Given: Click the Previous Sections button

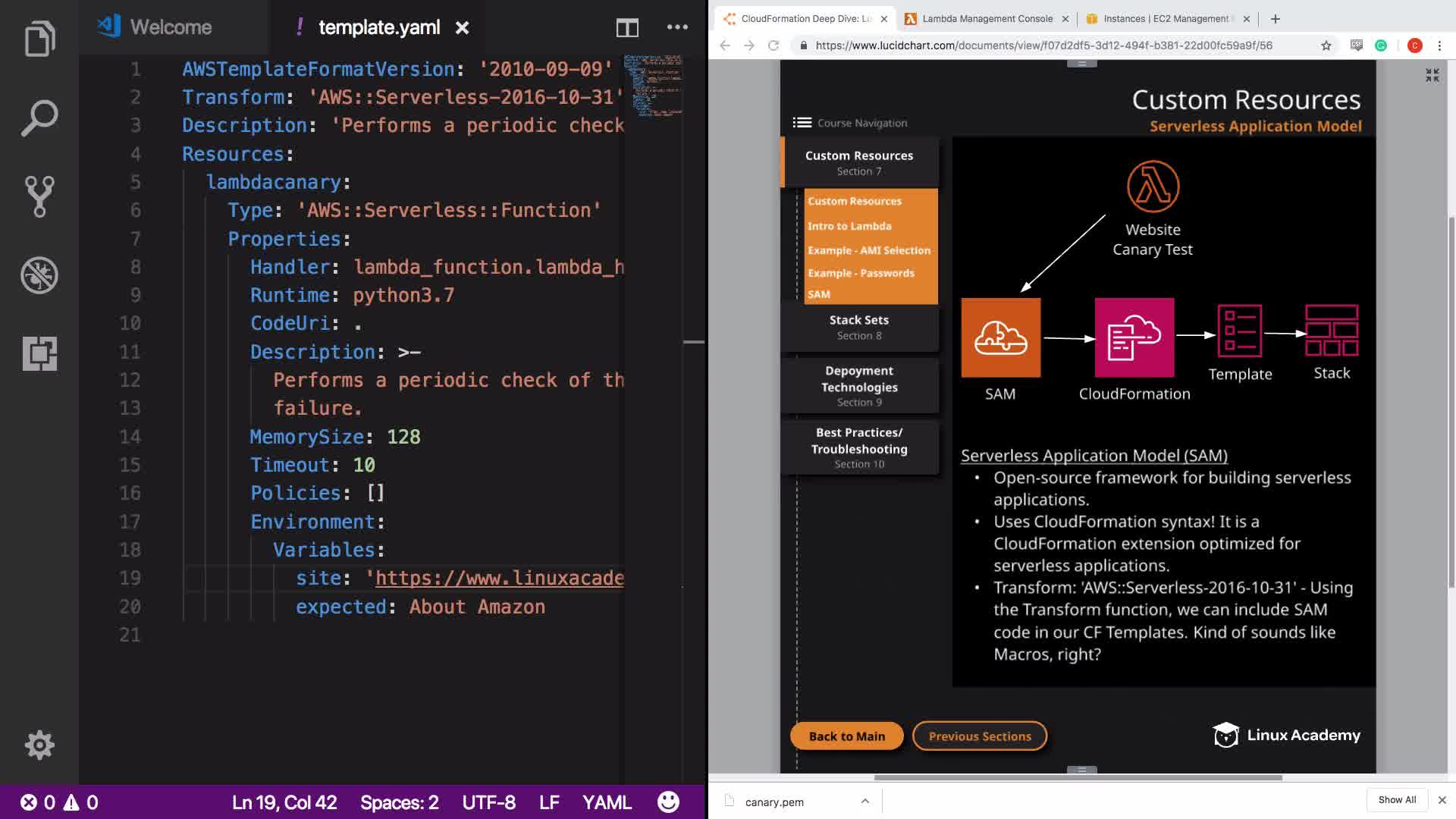Looking at the screenshot, I should click(979, 736).
